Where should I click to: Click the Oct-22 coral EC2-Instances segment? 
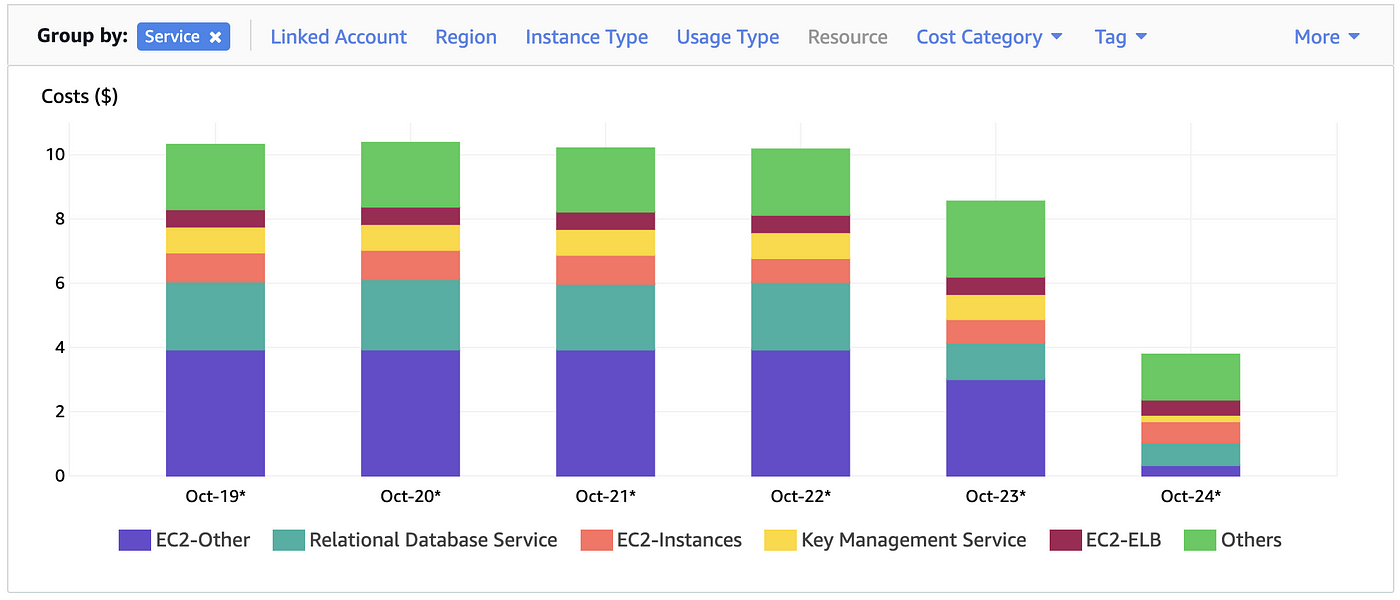pos(801,271)
